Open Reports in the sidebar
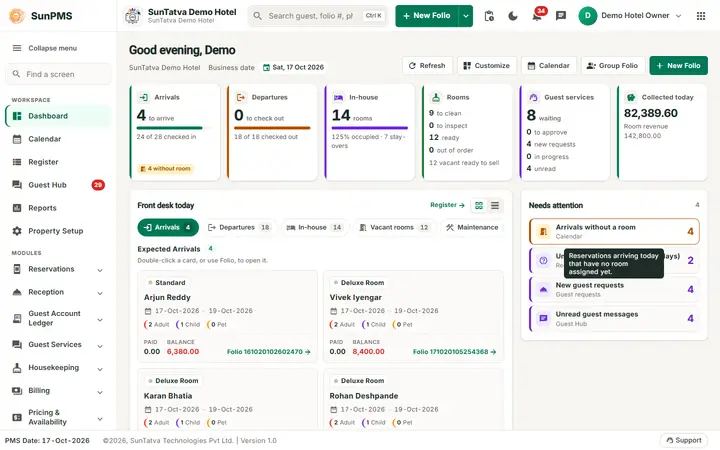 (x=58, y=208)
